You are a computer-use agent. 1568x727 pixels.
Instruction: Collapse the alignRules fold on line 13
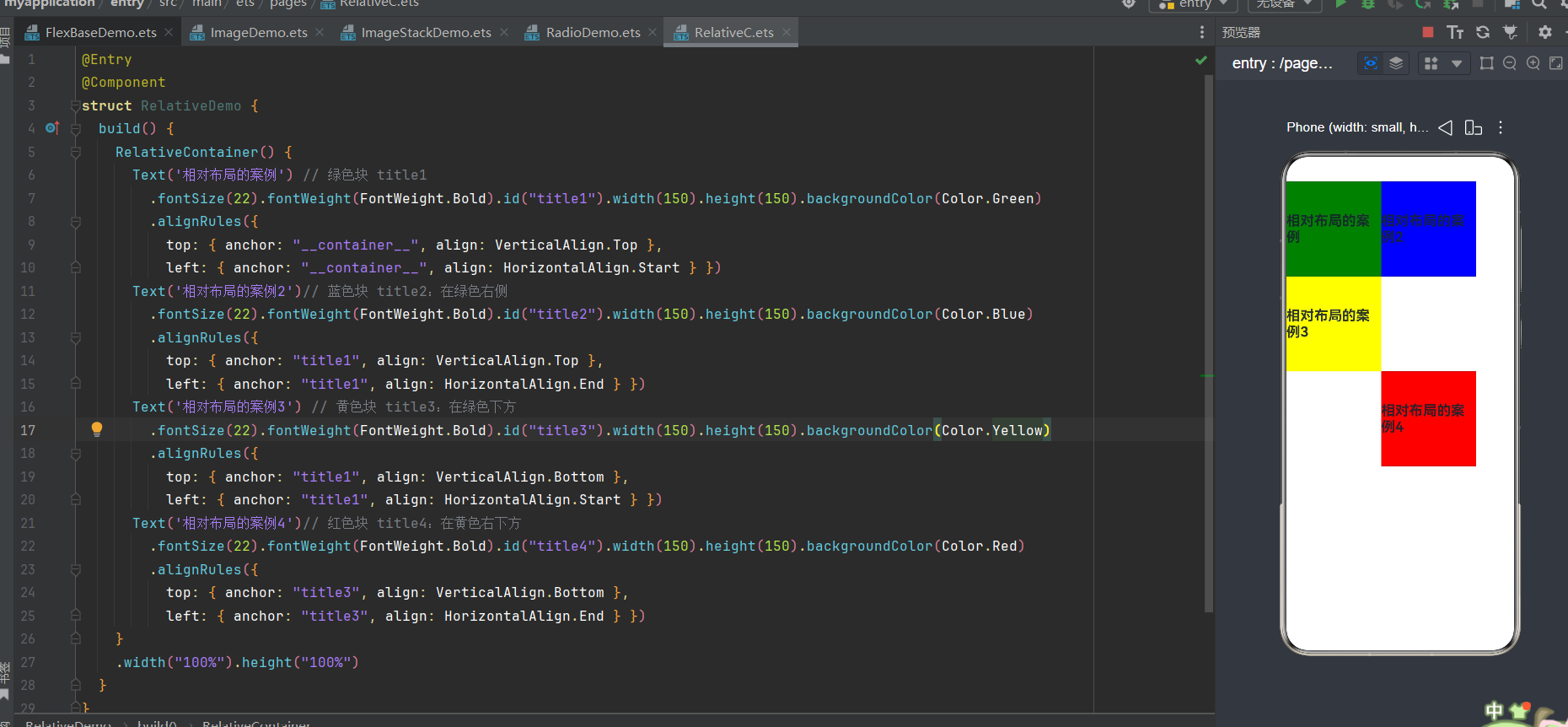76,337
